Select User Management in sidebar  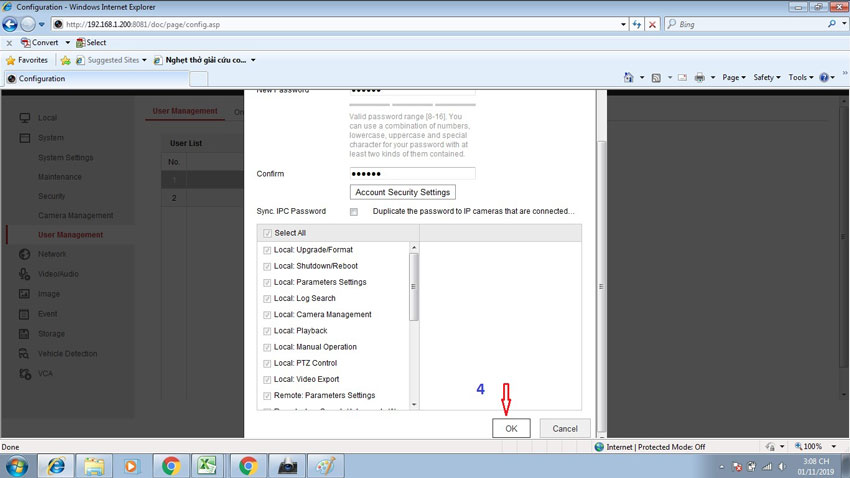click(x=70, y=235)
